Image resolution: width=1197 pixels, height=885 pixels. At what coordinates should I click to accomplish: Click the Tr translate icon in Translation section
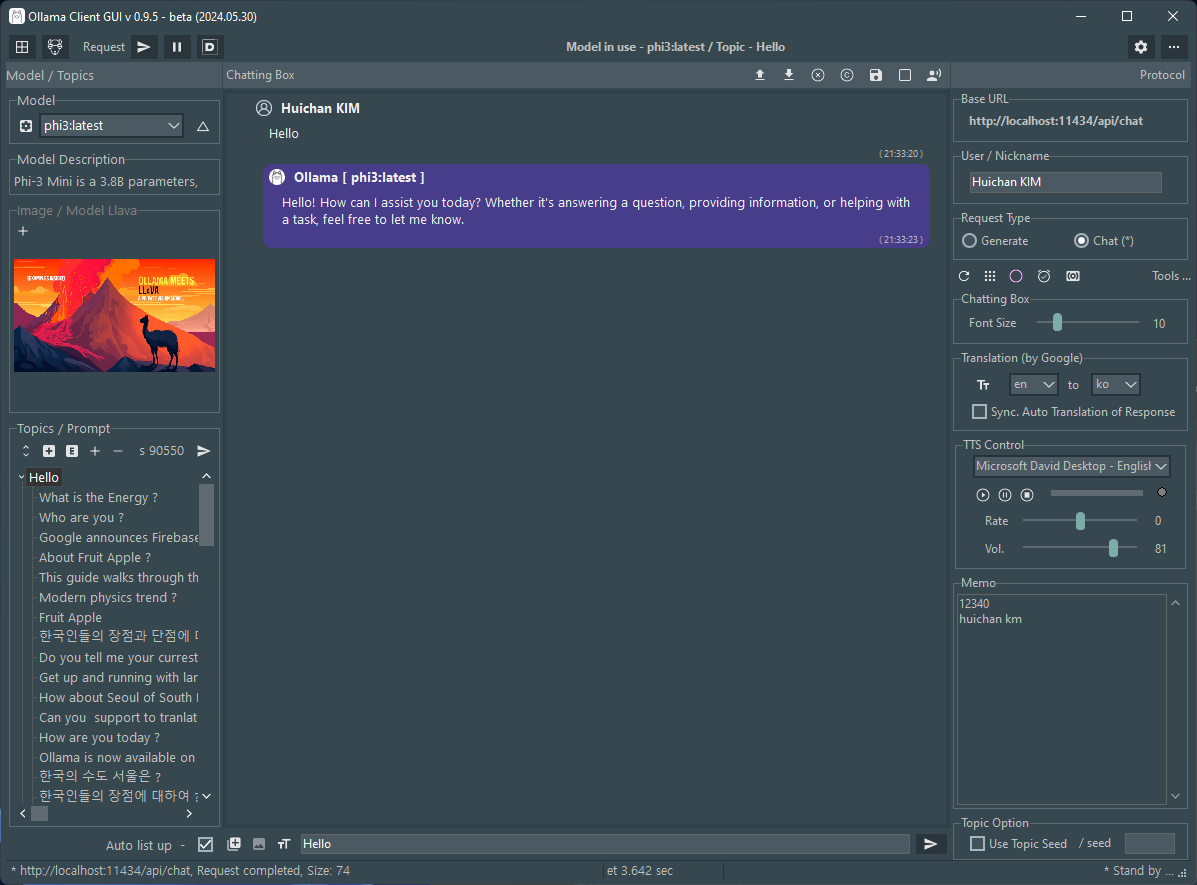coord(982,385)
